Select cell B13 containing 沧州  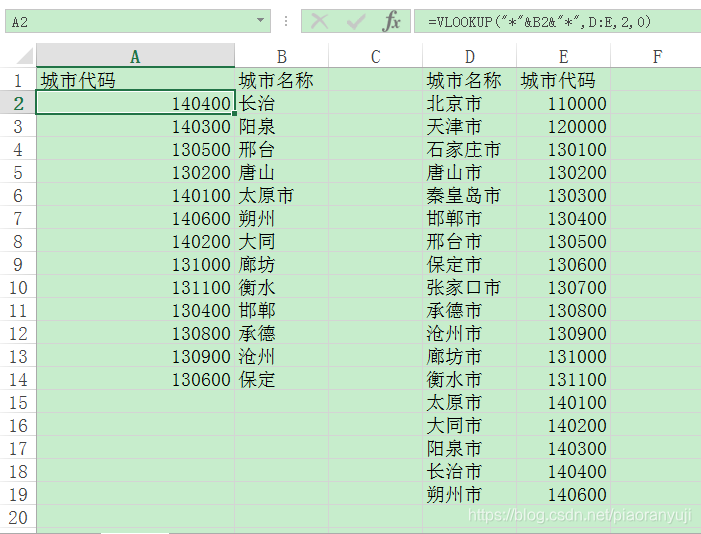282,356
